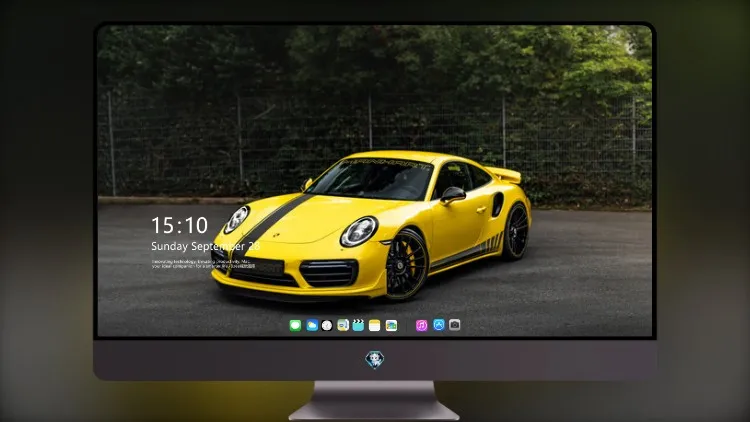Click the 15:10 clock widget

(179, 225)
